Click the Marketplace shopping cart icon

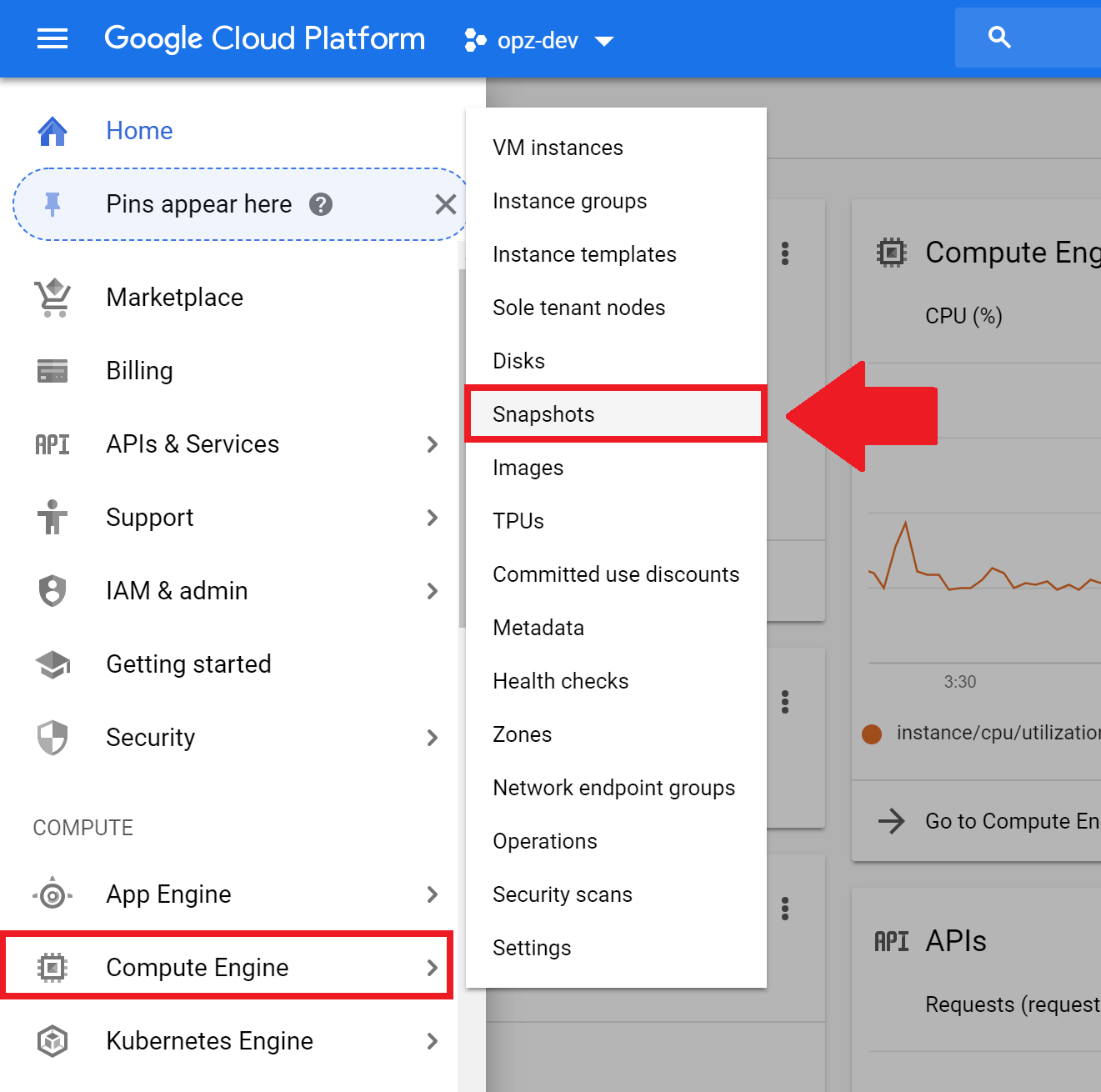tap(53, 298)
